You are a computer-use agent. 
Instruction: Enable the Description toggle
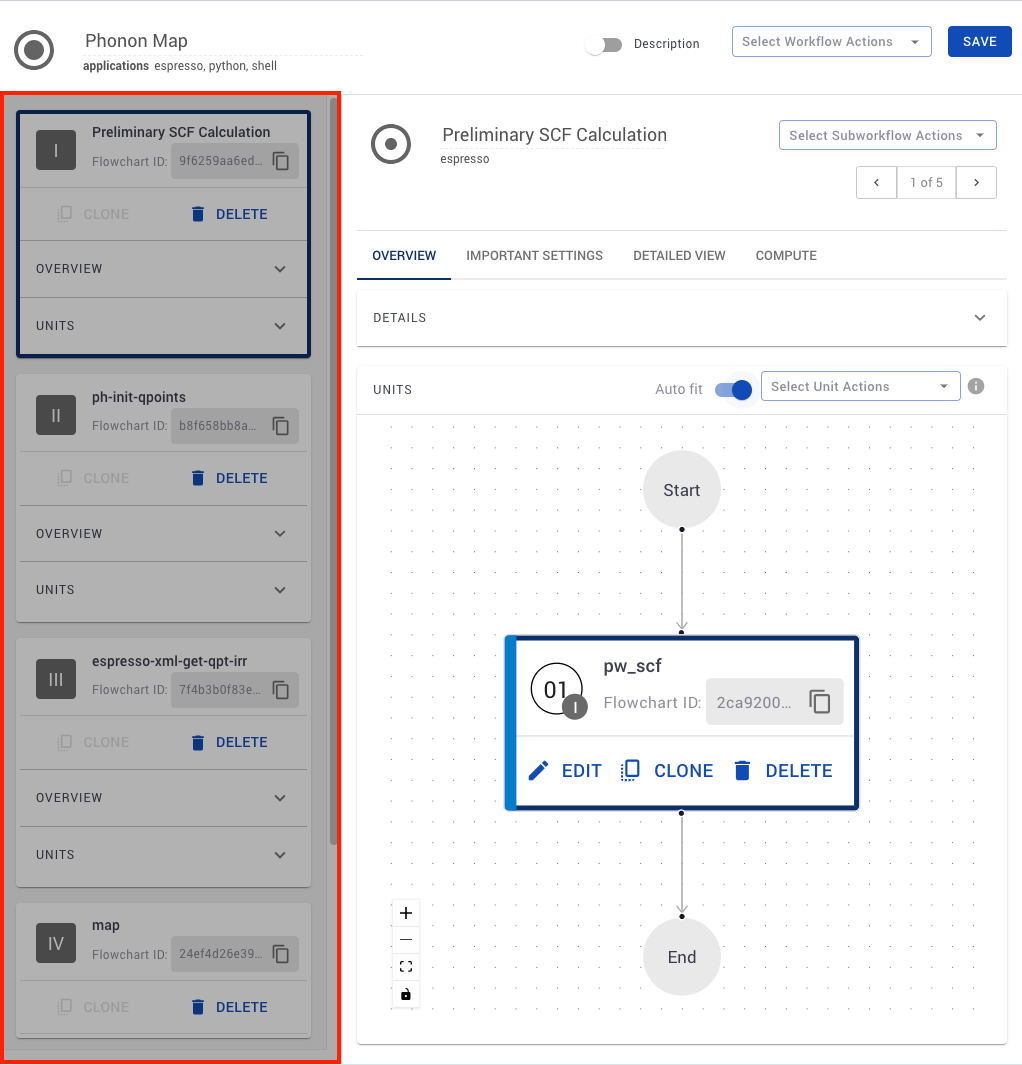[x=604, y=45]
